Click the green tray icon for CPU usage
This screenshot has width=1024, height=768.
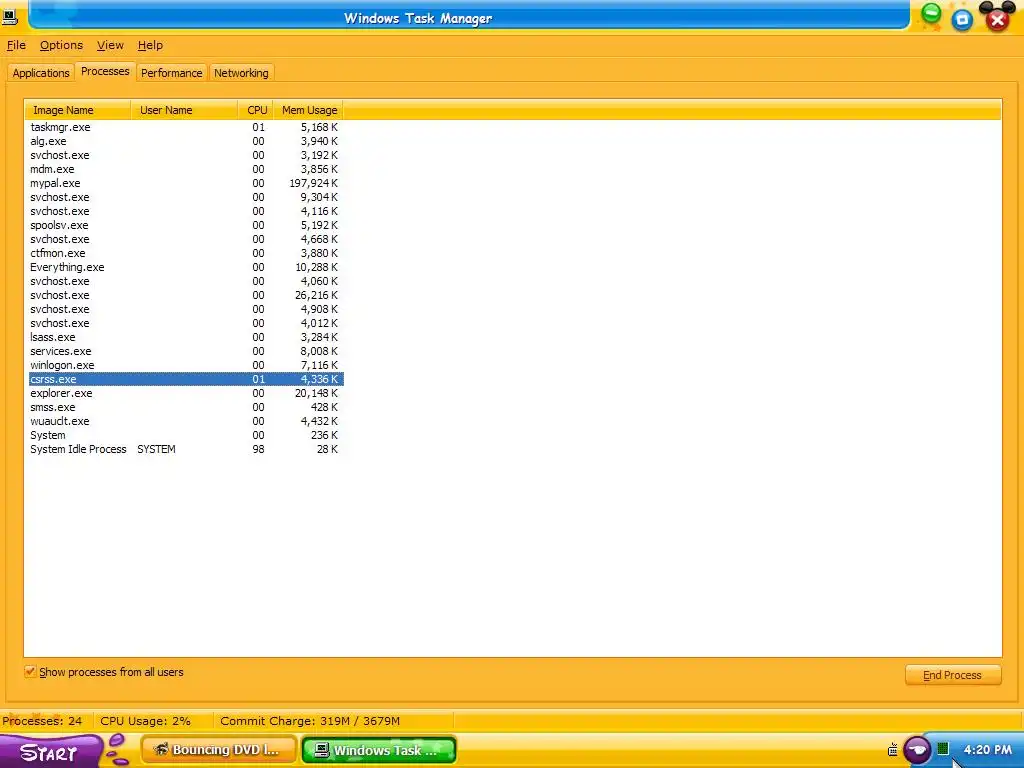pyautogui.click(x=943, y=749)
